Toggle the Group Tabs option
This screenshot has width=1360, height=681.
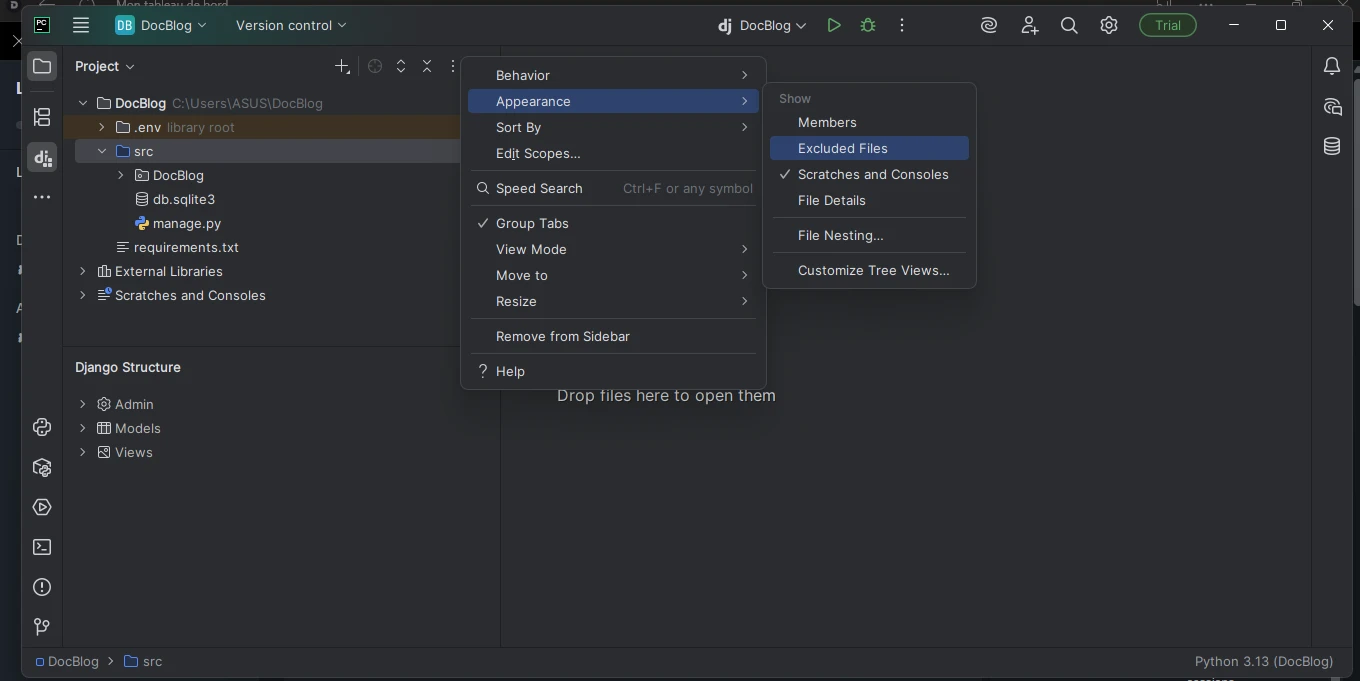[x=532, y=223]
